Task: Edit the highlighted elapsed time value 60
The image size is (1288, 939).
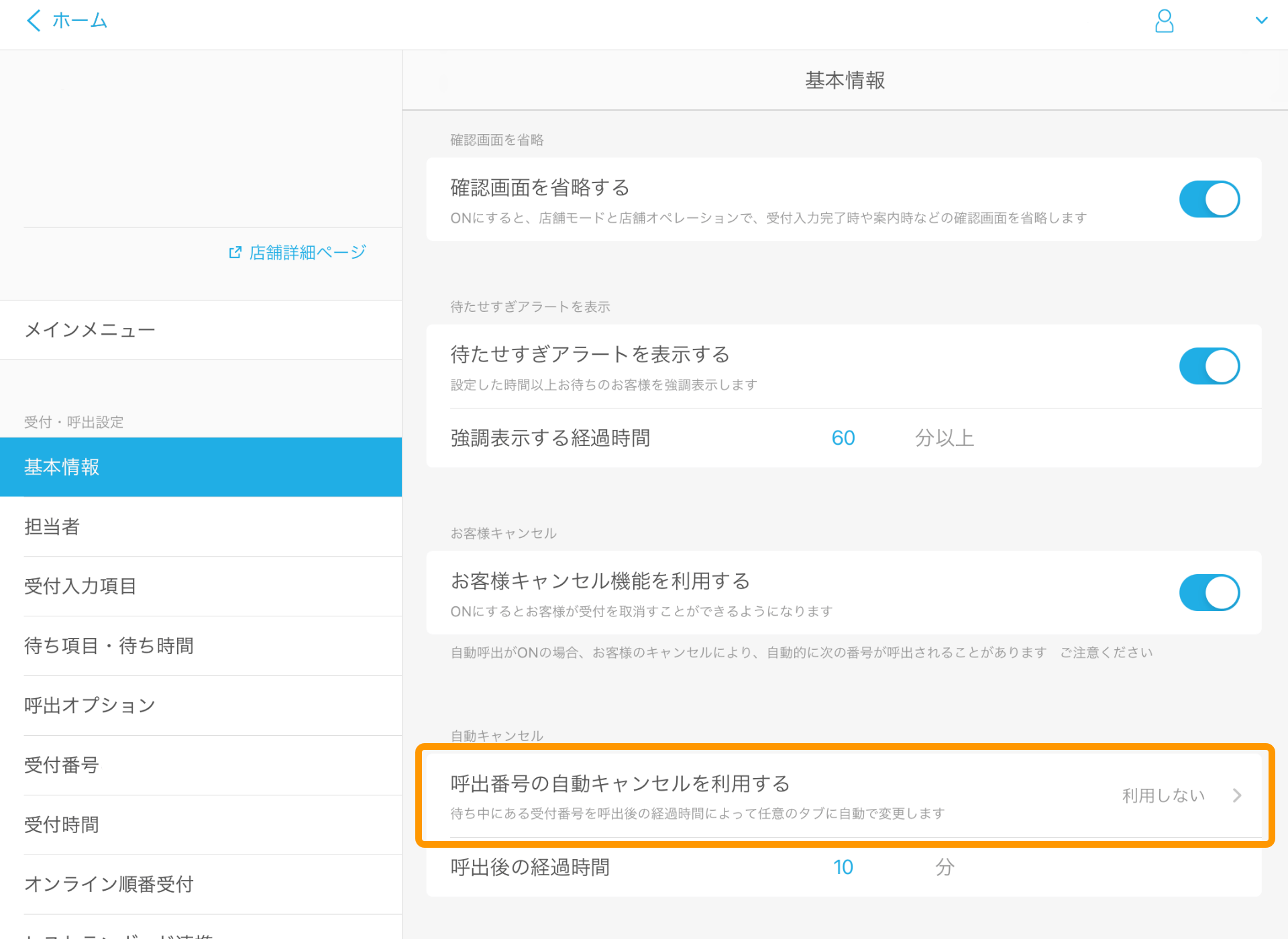Action: 843,437
